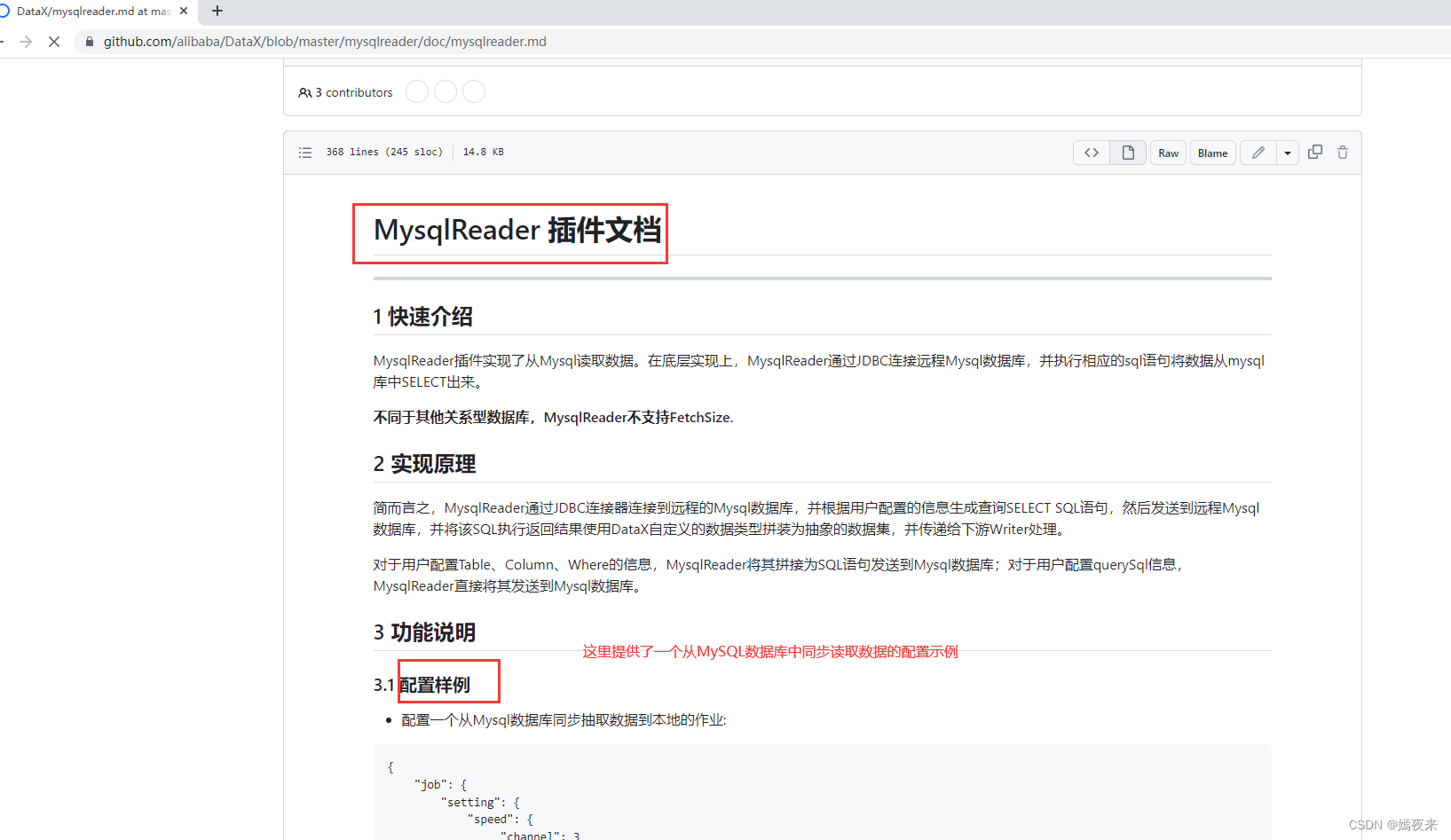Image resolution: width=1451 pixels, height=840 pixels.
Task: Click the "setting": { code line
Action: [480, 802]
